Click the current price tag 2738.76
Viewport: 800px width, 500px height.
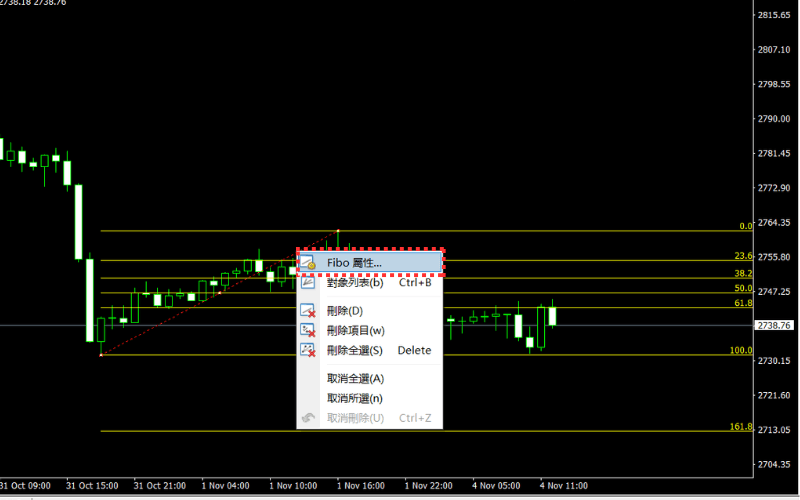coord(775,326)
